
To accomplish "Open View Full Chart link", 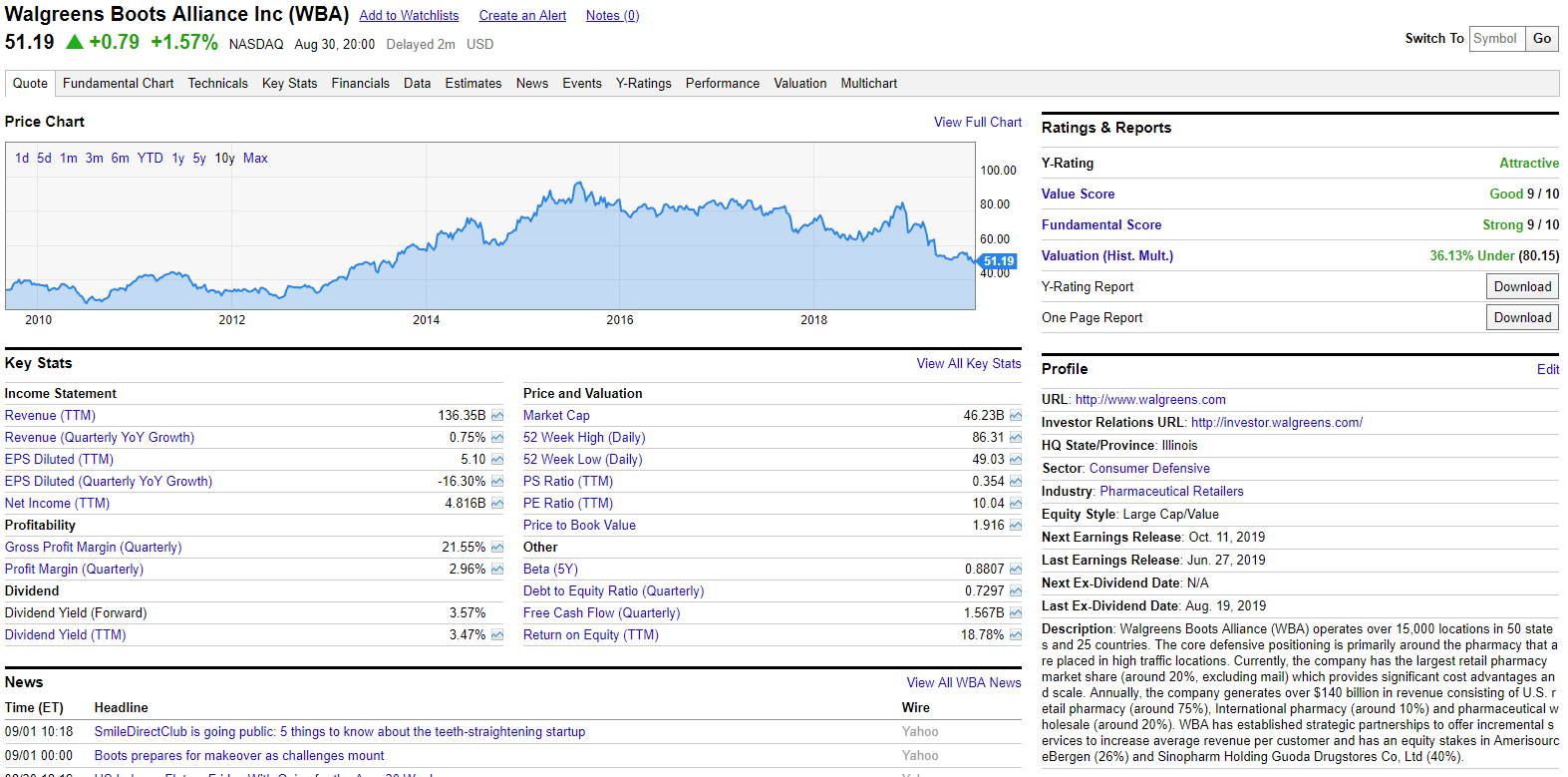I will 978,123.
